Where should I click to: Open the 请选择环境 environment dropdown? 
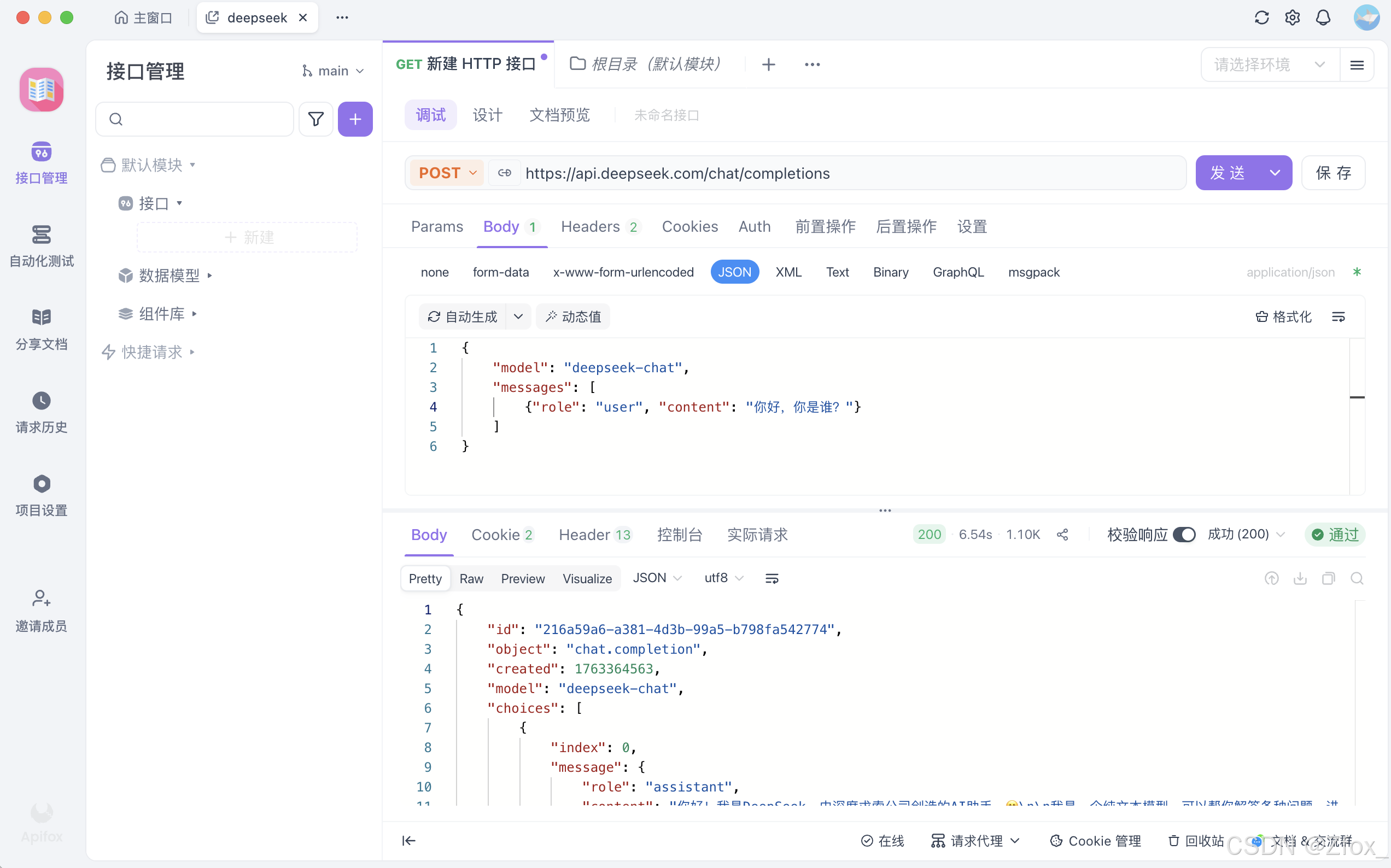point(1269,64)
